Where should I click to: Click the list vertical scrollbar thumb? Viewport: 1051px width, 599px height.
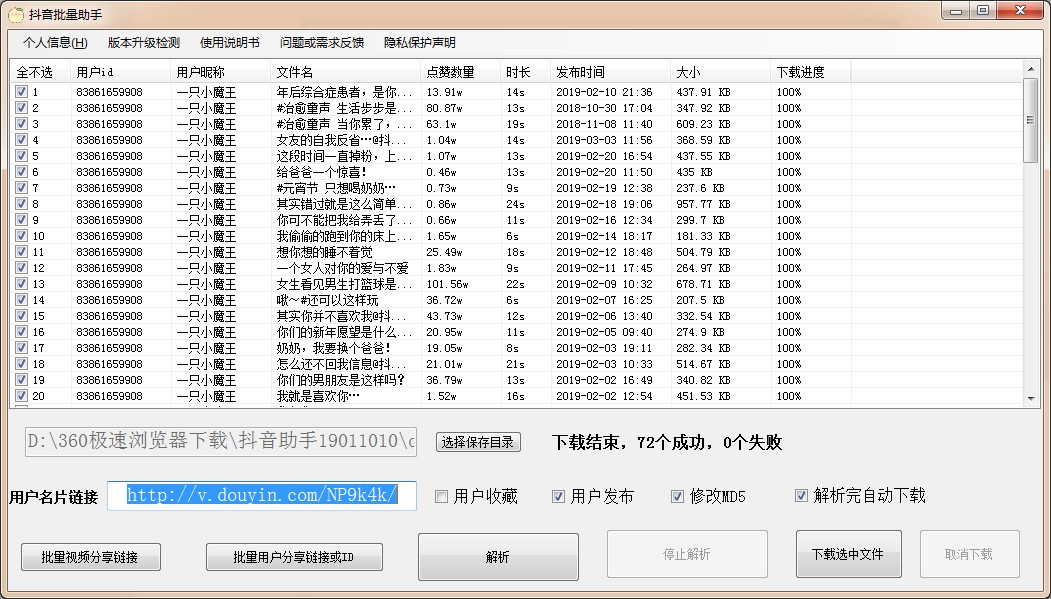pyautogui.click(x=1030, y=121)
